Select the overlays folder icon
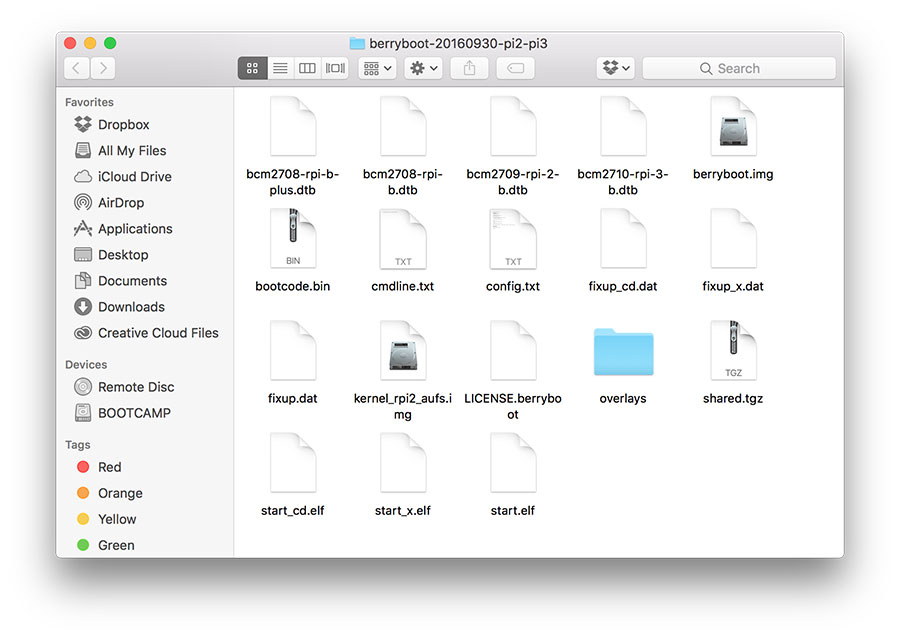900x638 pixels. point(622,353)
